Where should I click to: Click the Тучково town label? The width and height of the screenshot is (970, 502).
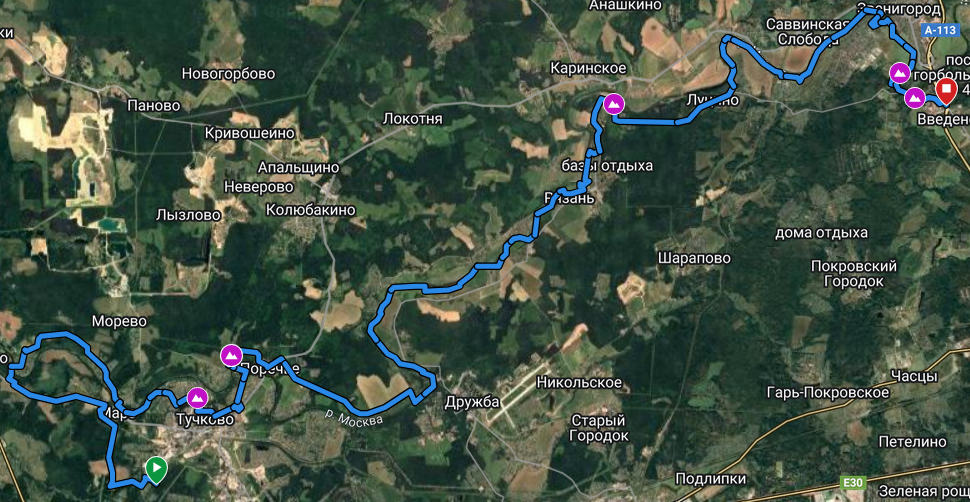[x=205, y=420]
